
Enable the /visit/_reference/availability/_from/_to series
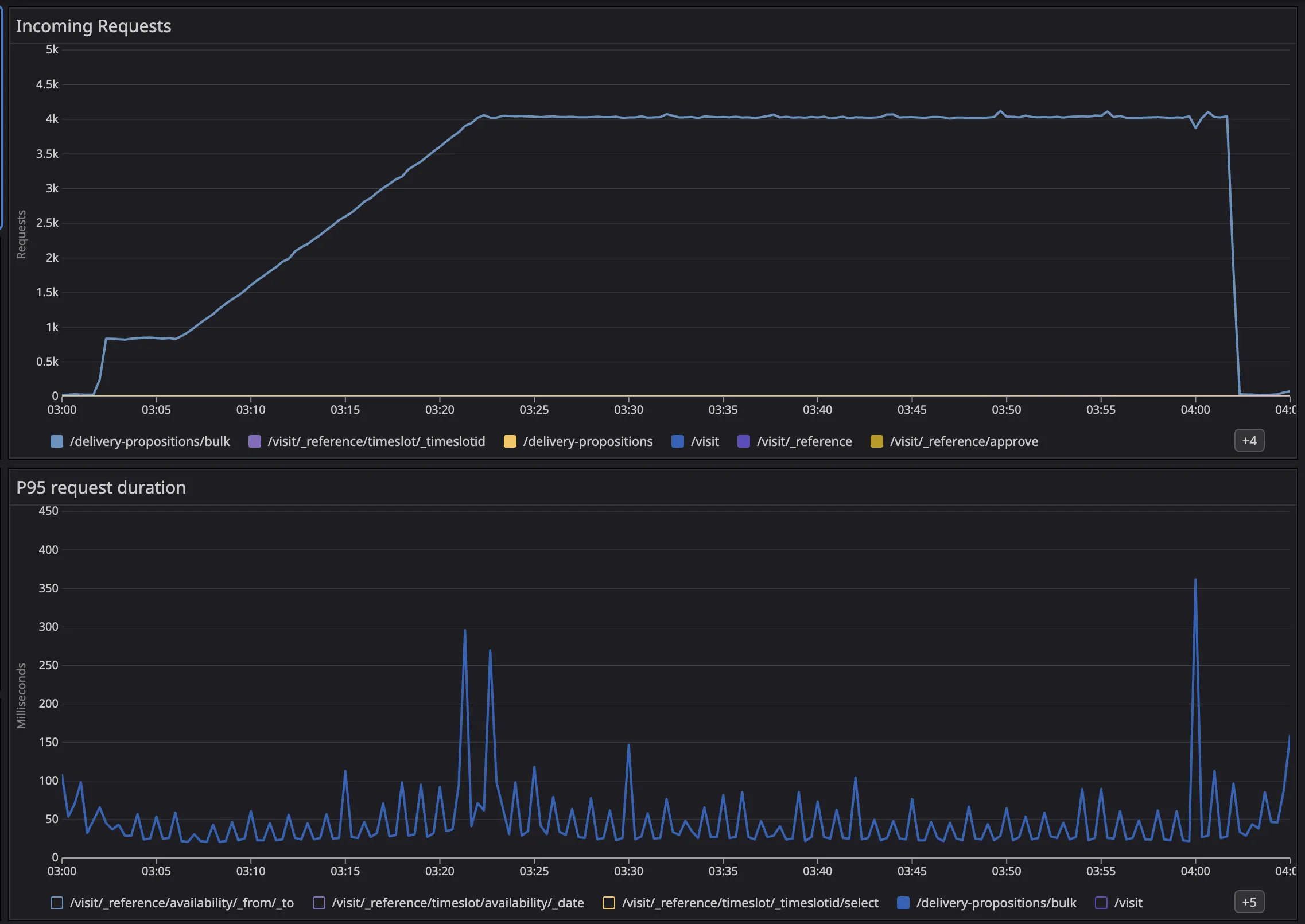point(56,902)
